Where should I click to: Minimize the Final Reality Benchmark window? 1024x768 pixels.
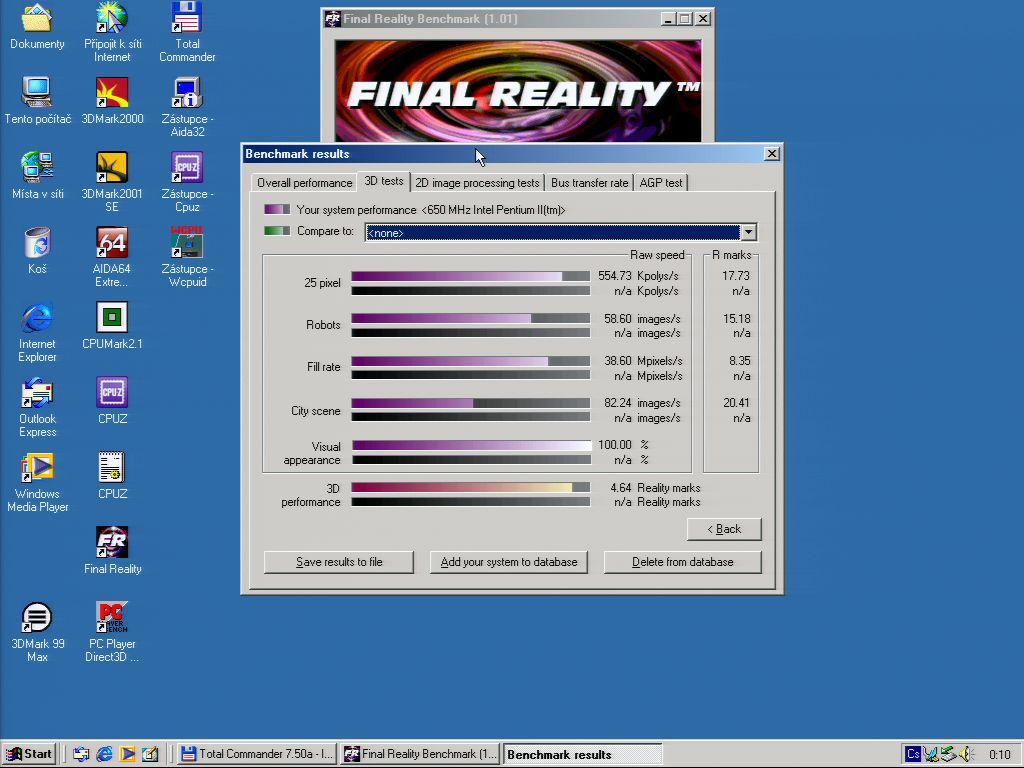pyautogui.click(x=667, y=19)
